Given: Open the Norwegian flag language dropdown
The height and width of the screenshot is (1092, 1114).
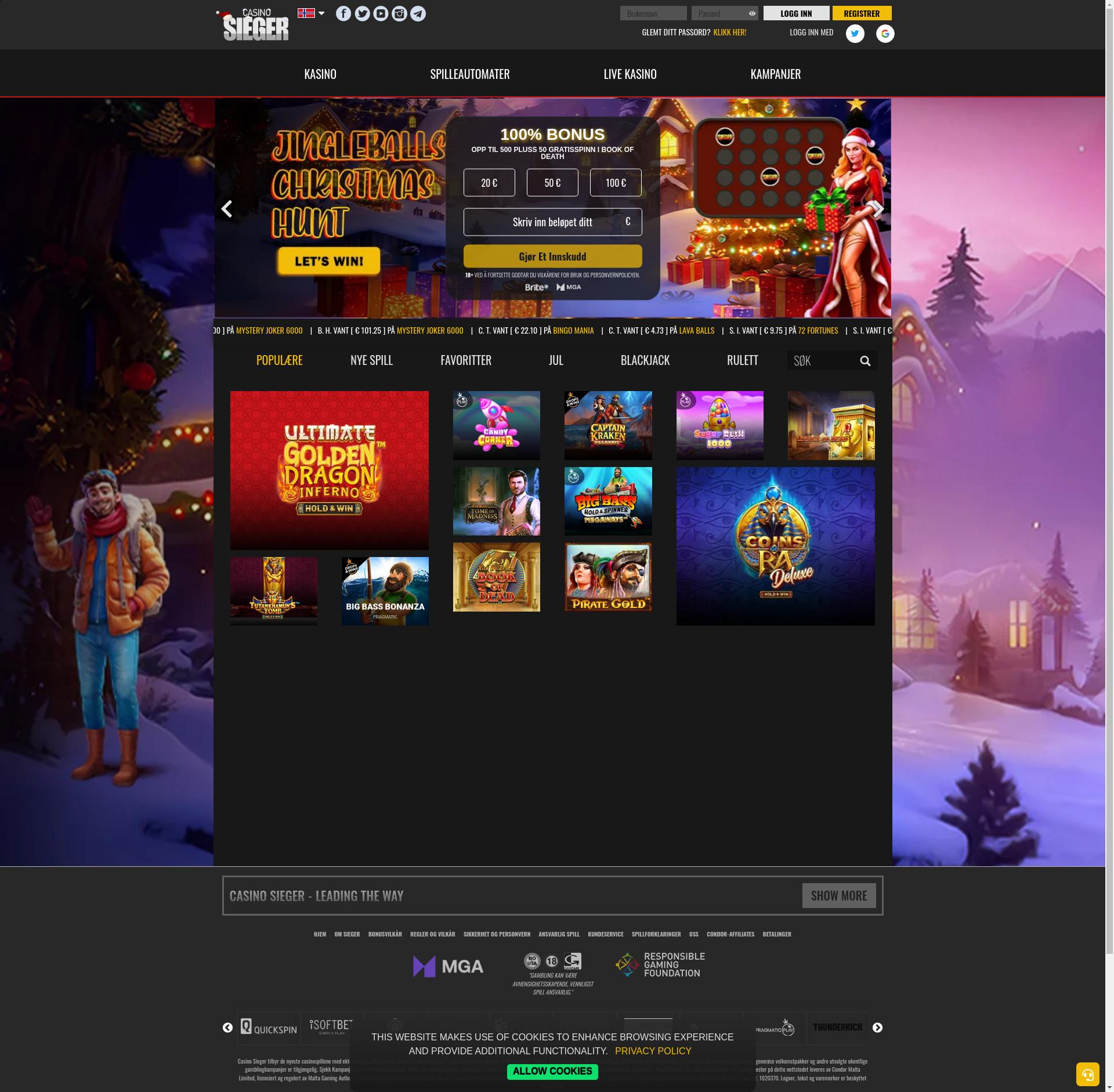Looking at the screenshot, I should (x=311, y=13).
